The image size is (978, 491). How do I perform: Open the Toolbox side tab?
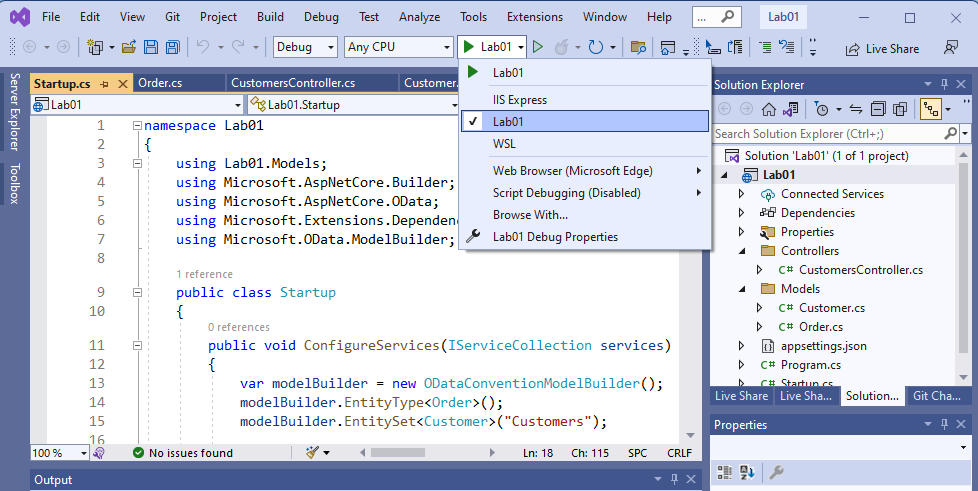(x=15, y=184)
